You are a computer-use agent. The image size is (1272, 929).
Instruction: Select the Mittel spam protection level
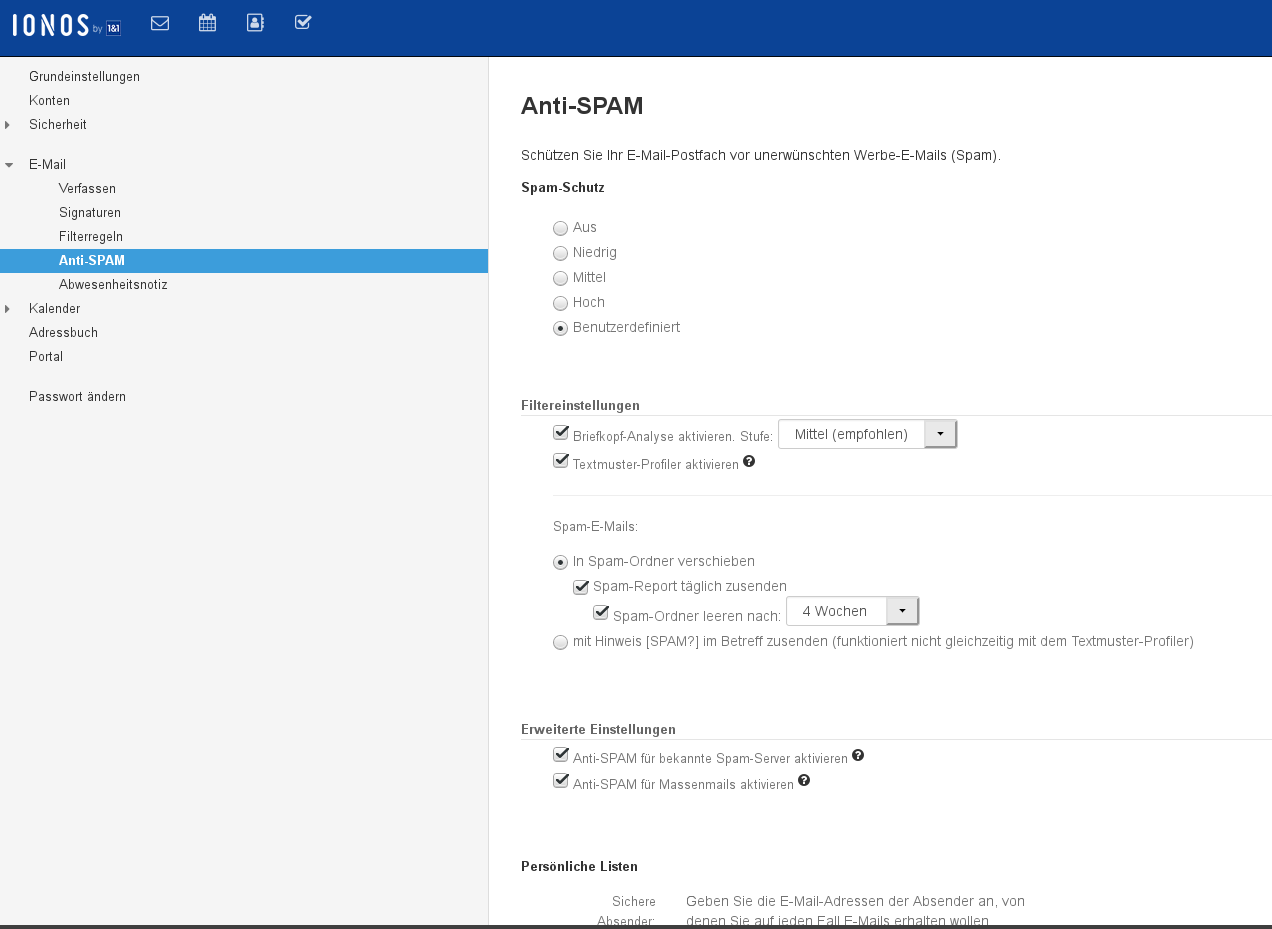[561, 278]
